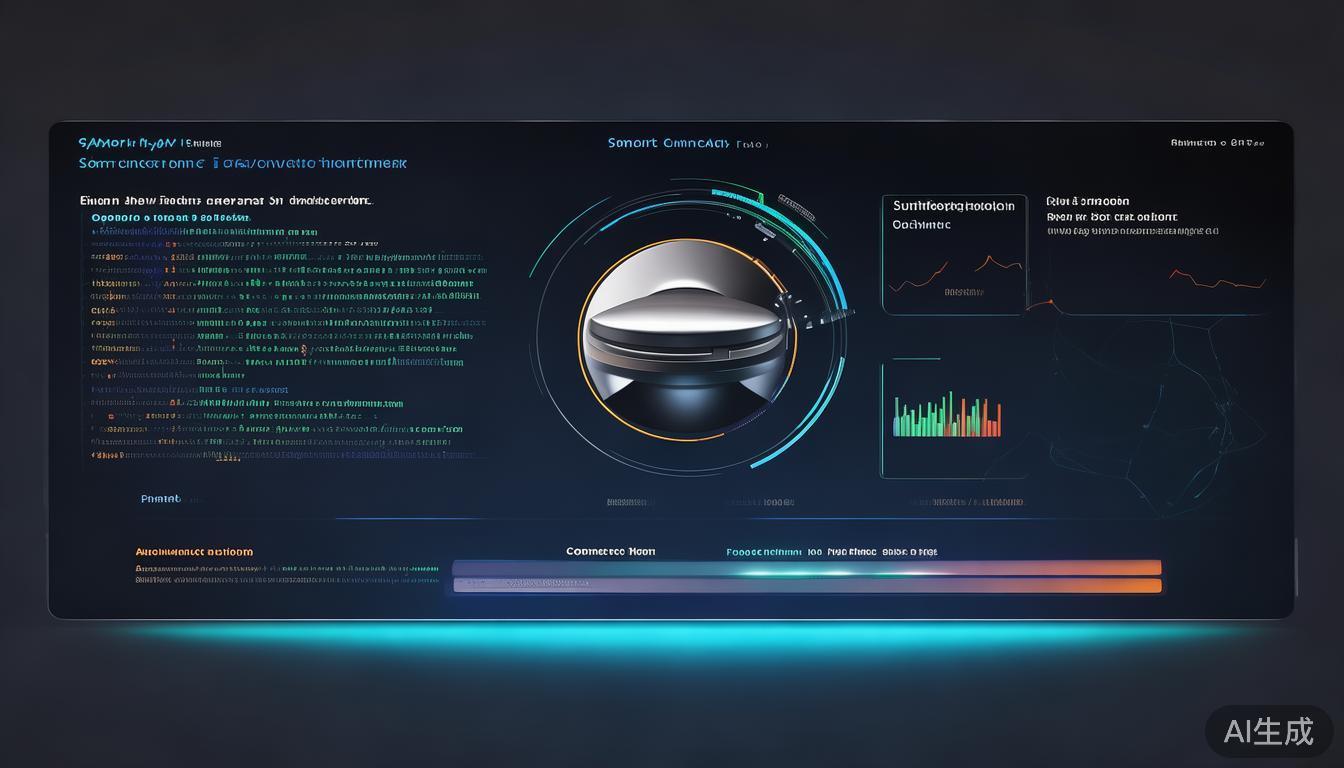Click the cyan 'Fooce nehimn' label
1344x768 pixels.
pyautogui.click(x=764, y=551)
